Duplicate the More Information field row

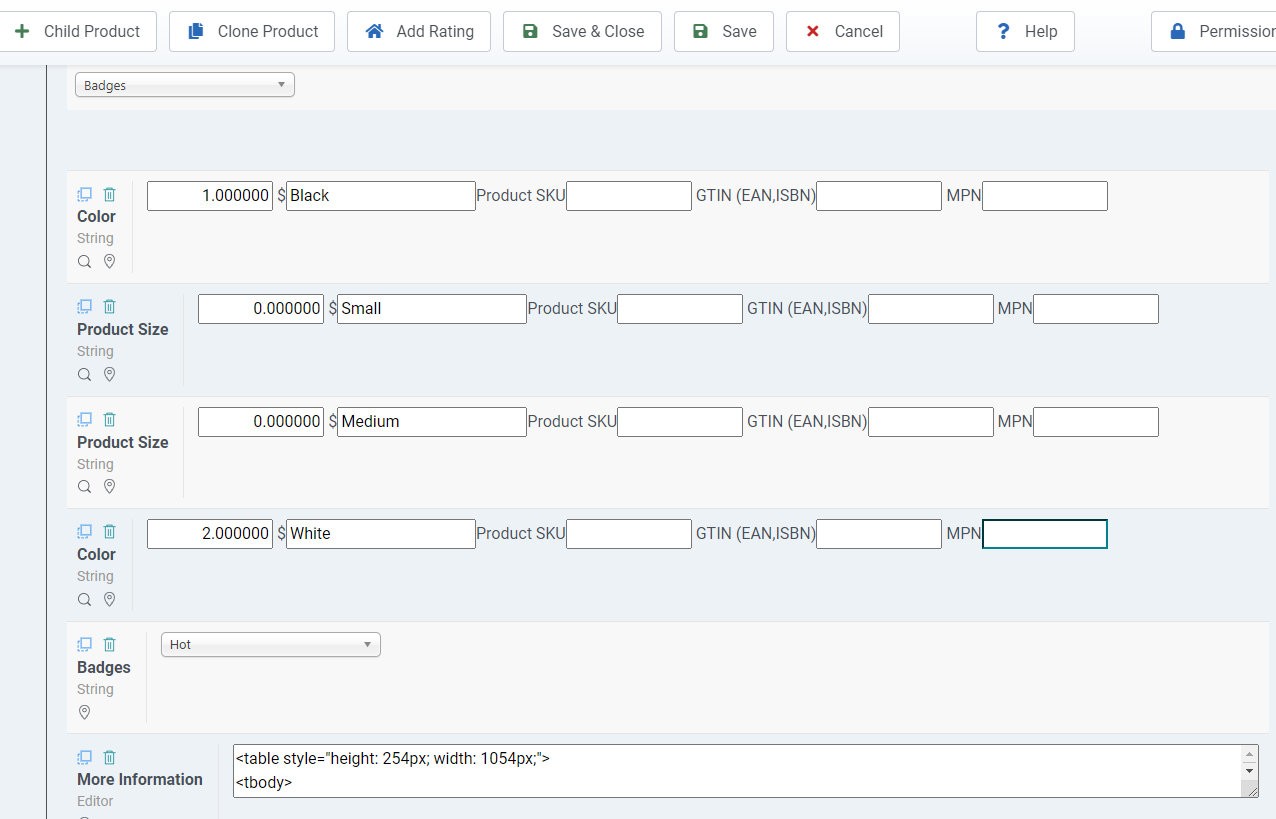click(x=85, y=758)
